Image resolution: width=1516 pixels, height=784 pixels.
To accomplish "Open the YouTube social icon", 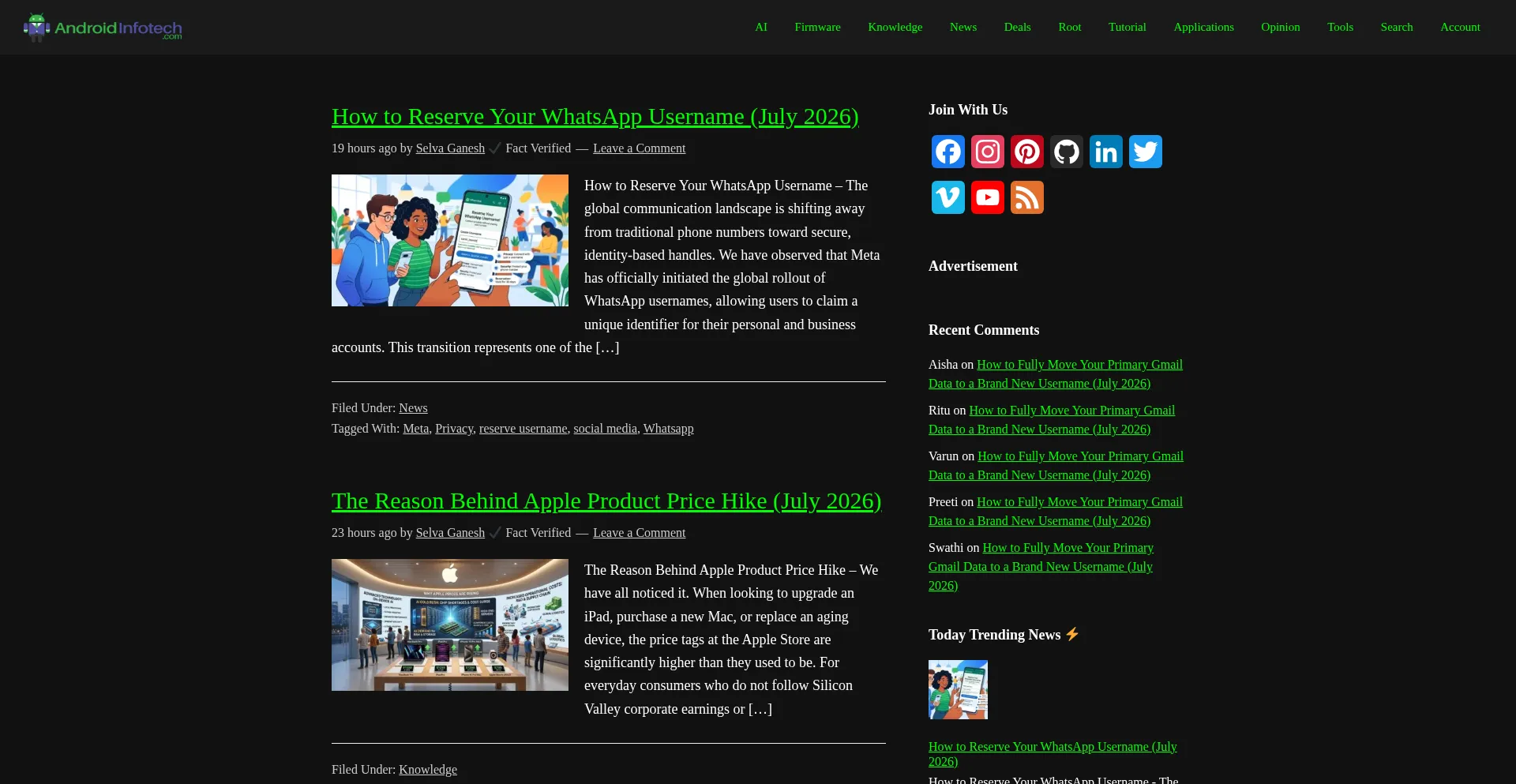I will (x=988, y=197).
